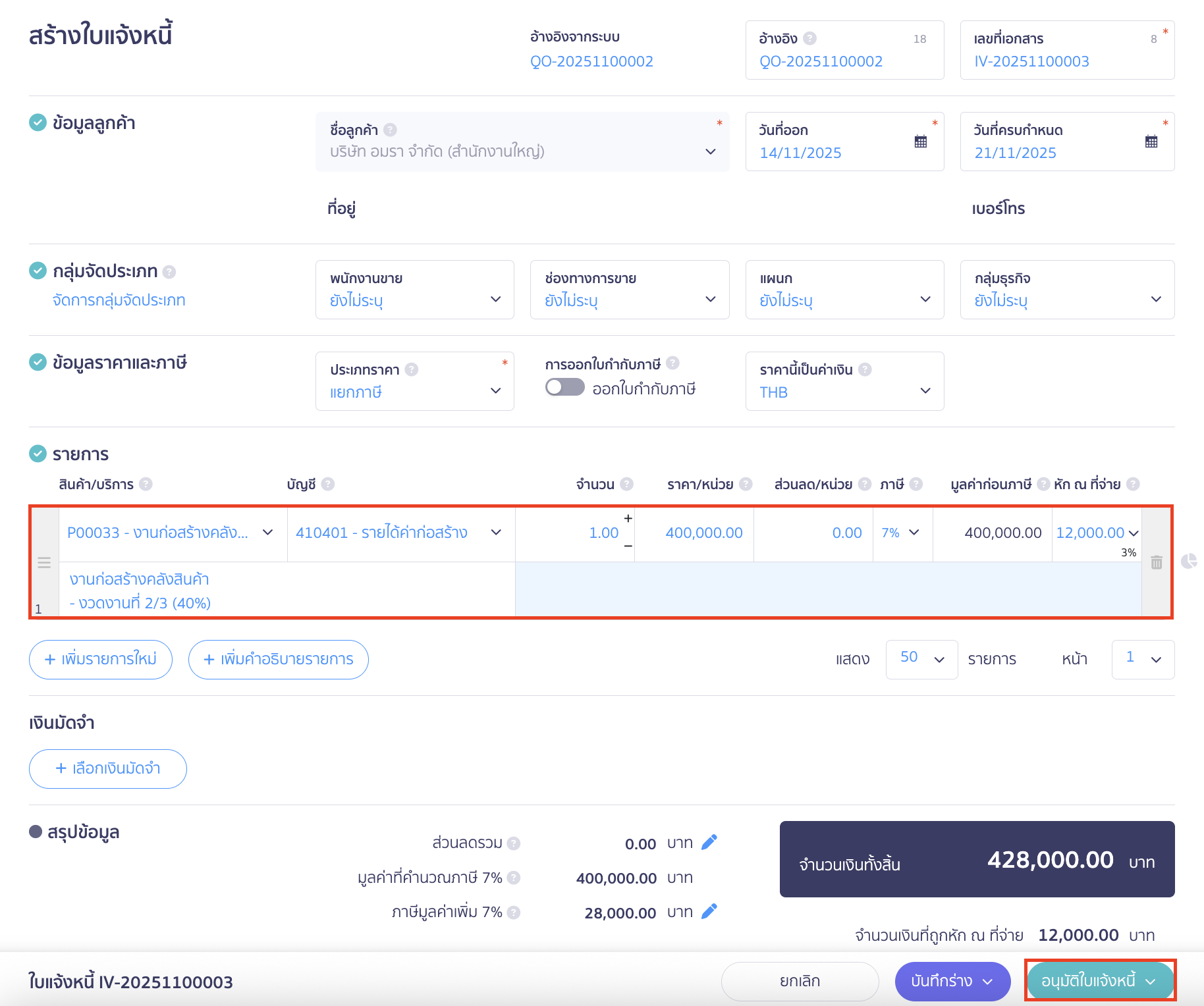Screen dimensions: 1204x1006
Task: Click the unit price field showing 400,000.00
Action: point(703,533)
